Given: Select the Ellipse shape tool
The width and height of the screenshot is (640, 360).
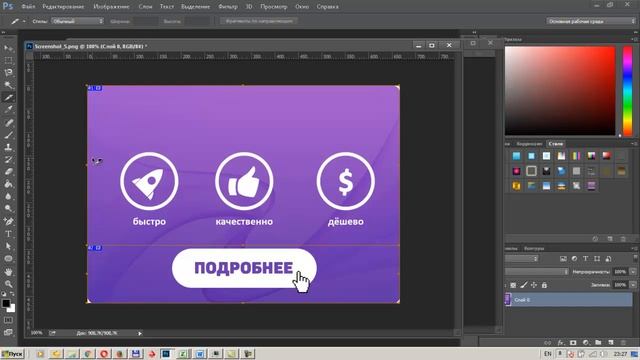Looking at the screenshot, I should (8, 259).
